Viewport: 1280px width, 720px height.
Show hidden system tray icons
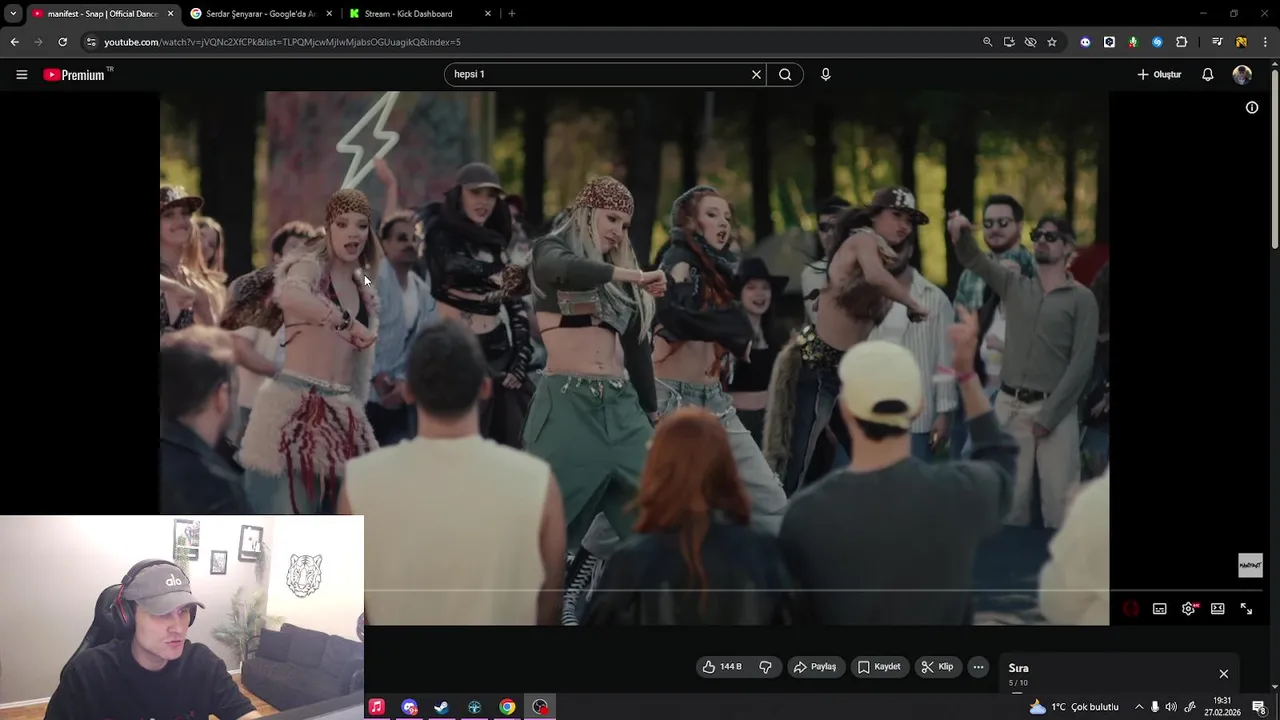(x=1138, y=707)
